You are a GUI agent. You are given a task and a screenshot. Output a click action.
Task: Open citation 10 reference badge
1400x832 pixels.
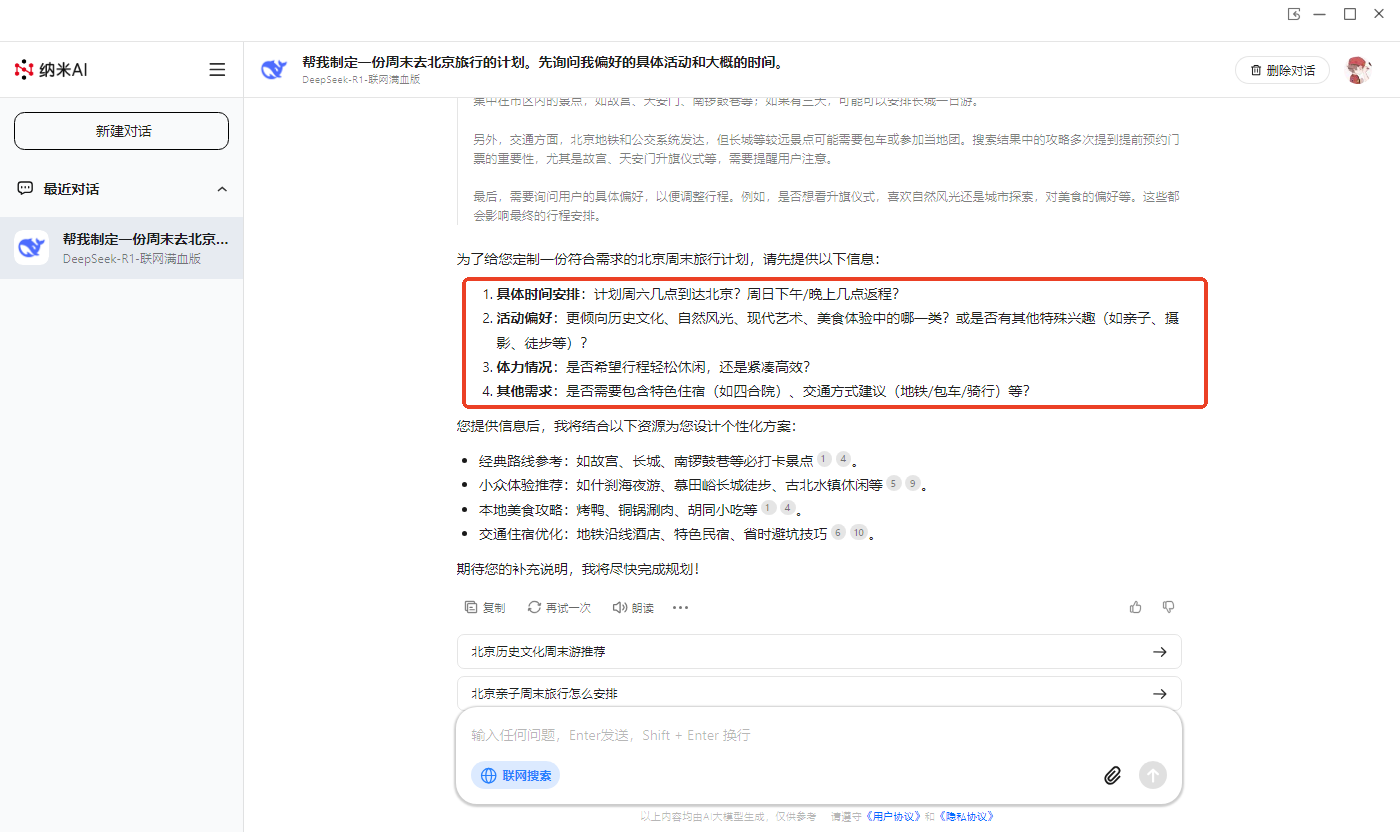[x=859, y=533]
